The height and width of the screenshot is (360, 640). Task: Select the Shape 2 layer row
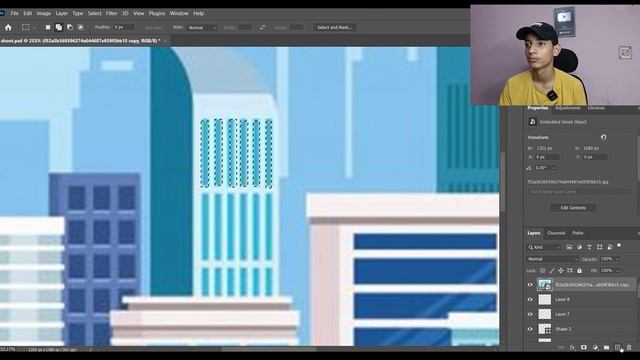[580, 329]
